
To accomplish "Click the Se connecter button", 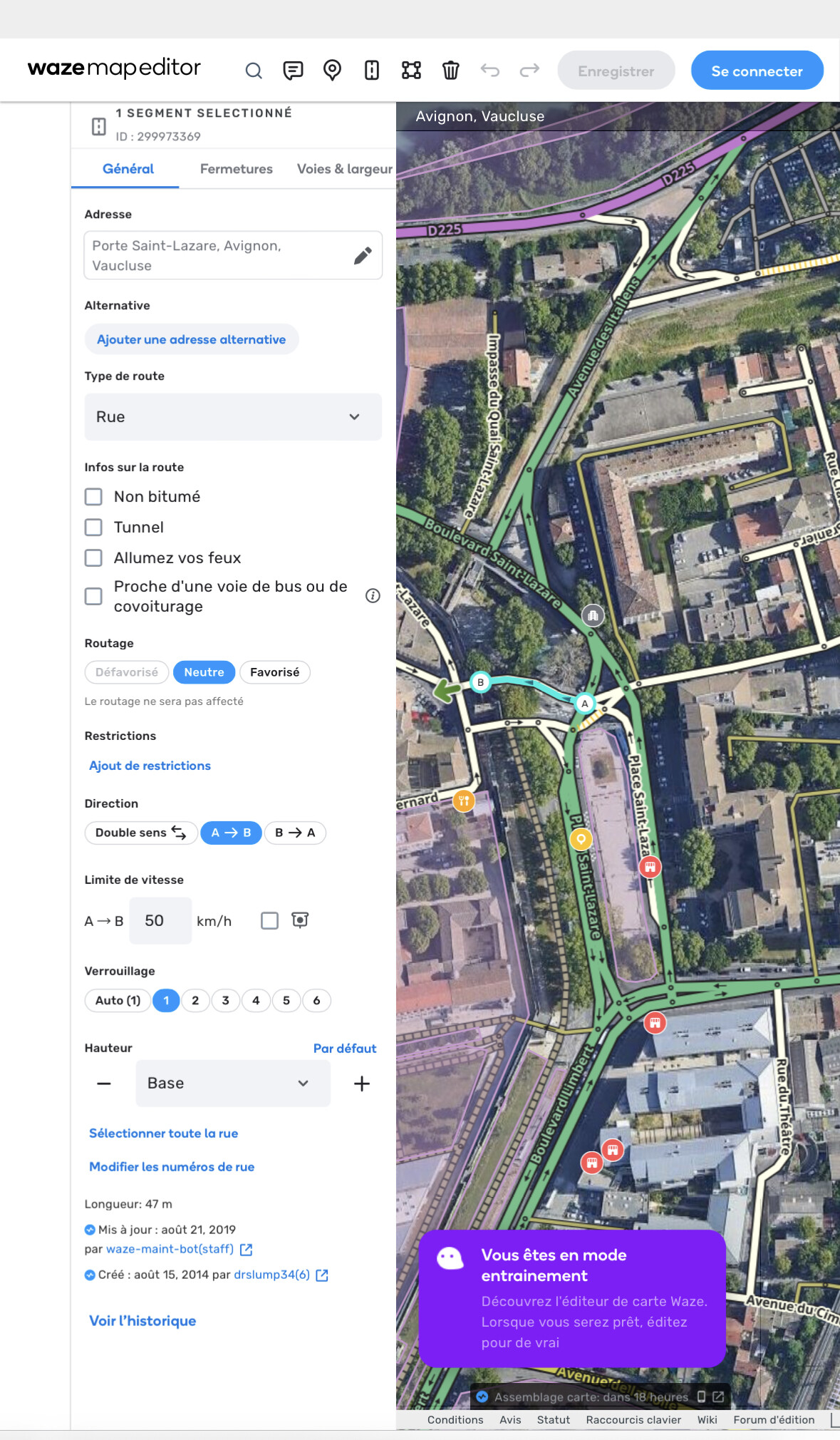I will point(757,71).
